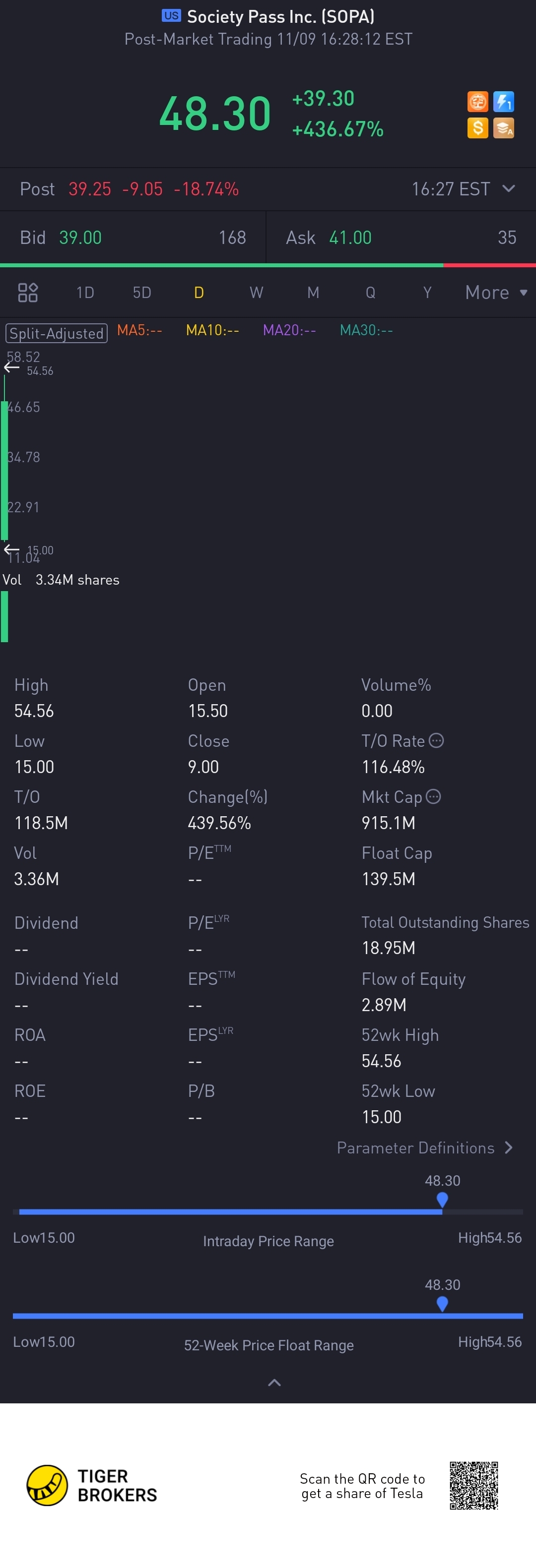
Task: Tap the info icon beside Mkt Cap
Action: 433,796
